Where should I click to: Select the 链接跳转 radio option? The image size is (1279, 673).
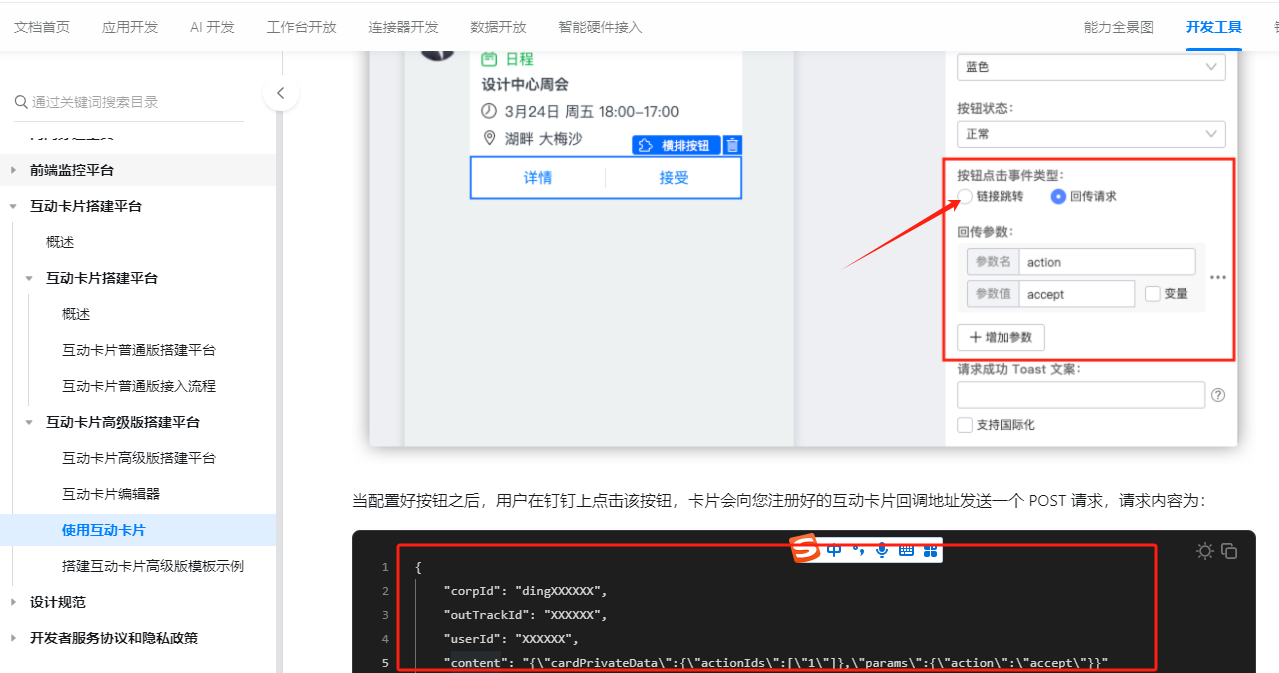(x=966, y=197)
